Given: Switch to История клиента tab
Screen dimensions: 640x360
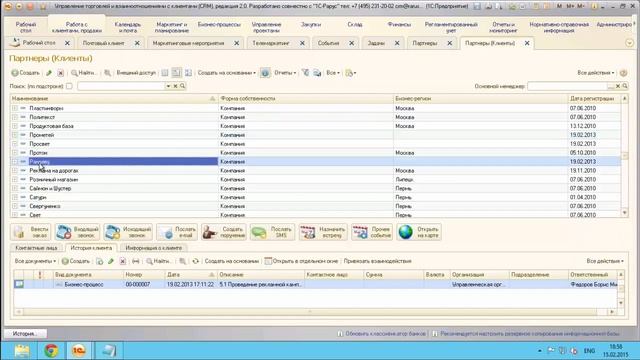Looking at the screenshot, I should click(x=91, y=248).
